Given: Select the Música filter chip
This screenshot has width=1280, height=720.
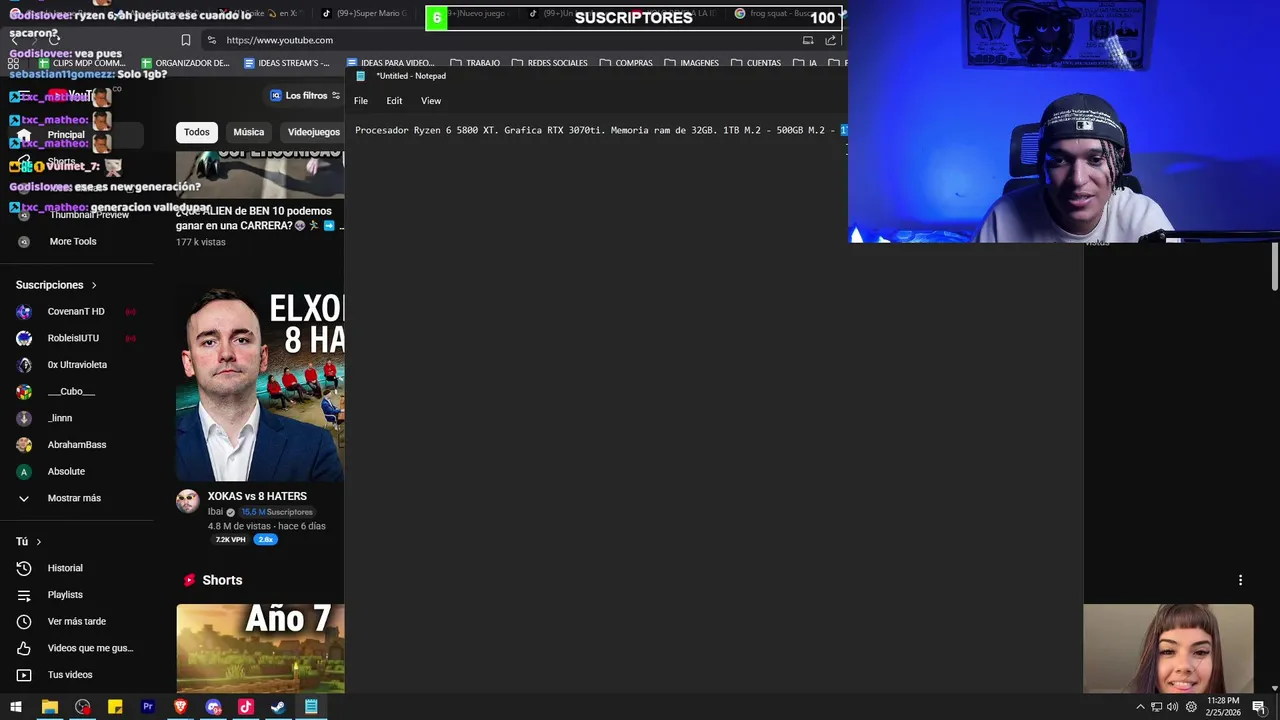Looking at the screenshot, I should pos(249,132).
